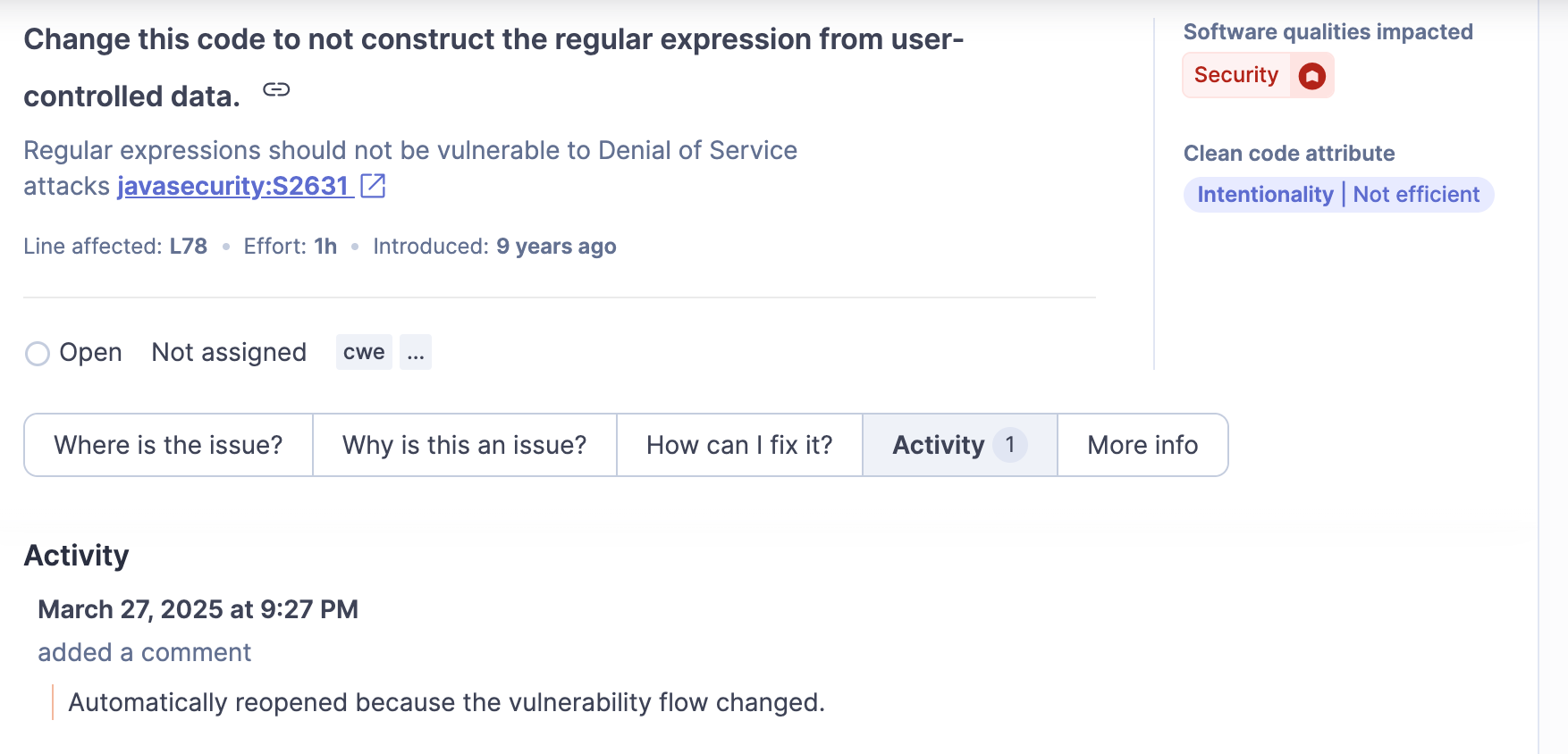Click the Open status circle icon
The width and height of the screenshot is (1568, 754).
tap(38, 354)
